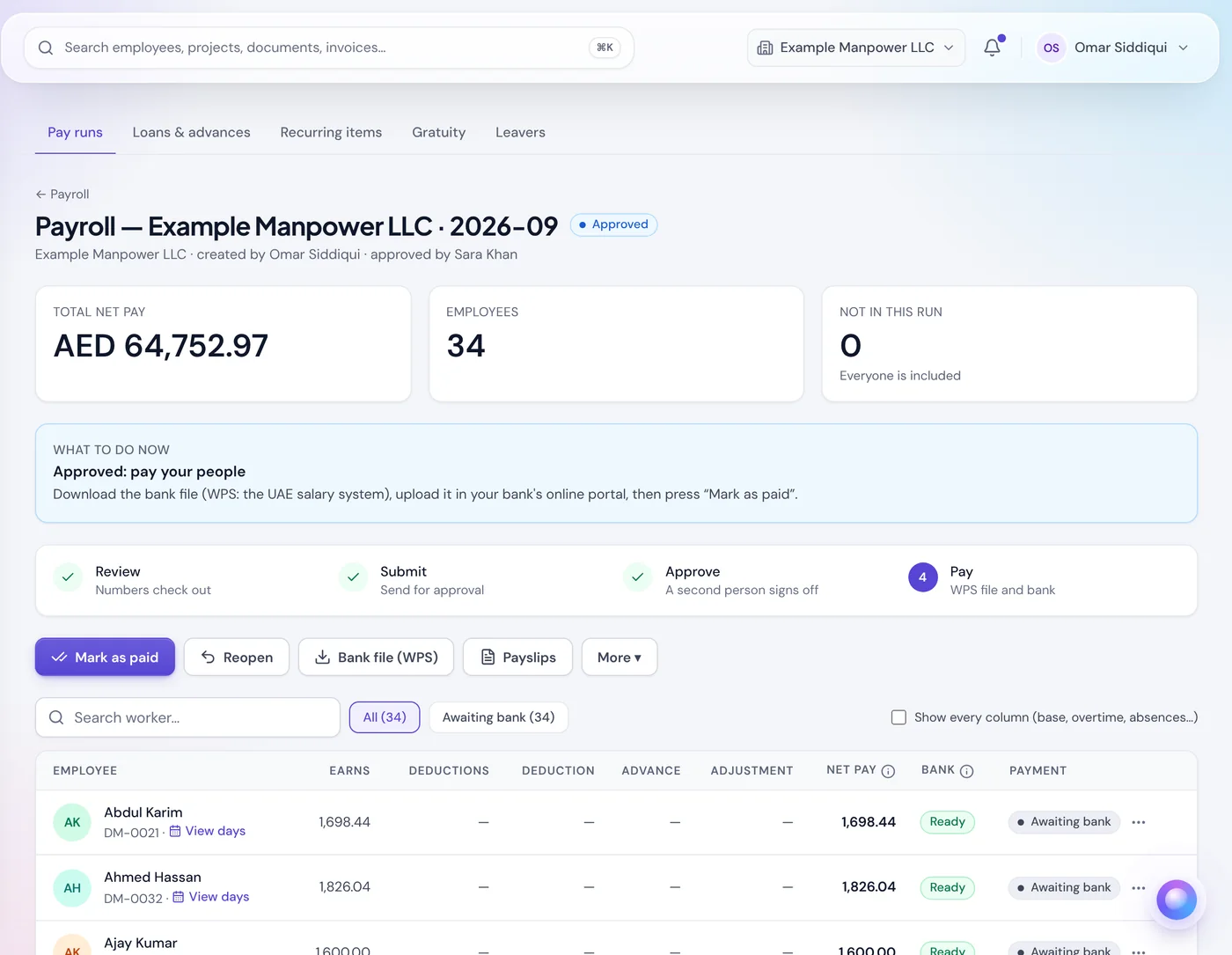Click Ready badge in Ahmed Hassan's row

tap(947, 888)
